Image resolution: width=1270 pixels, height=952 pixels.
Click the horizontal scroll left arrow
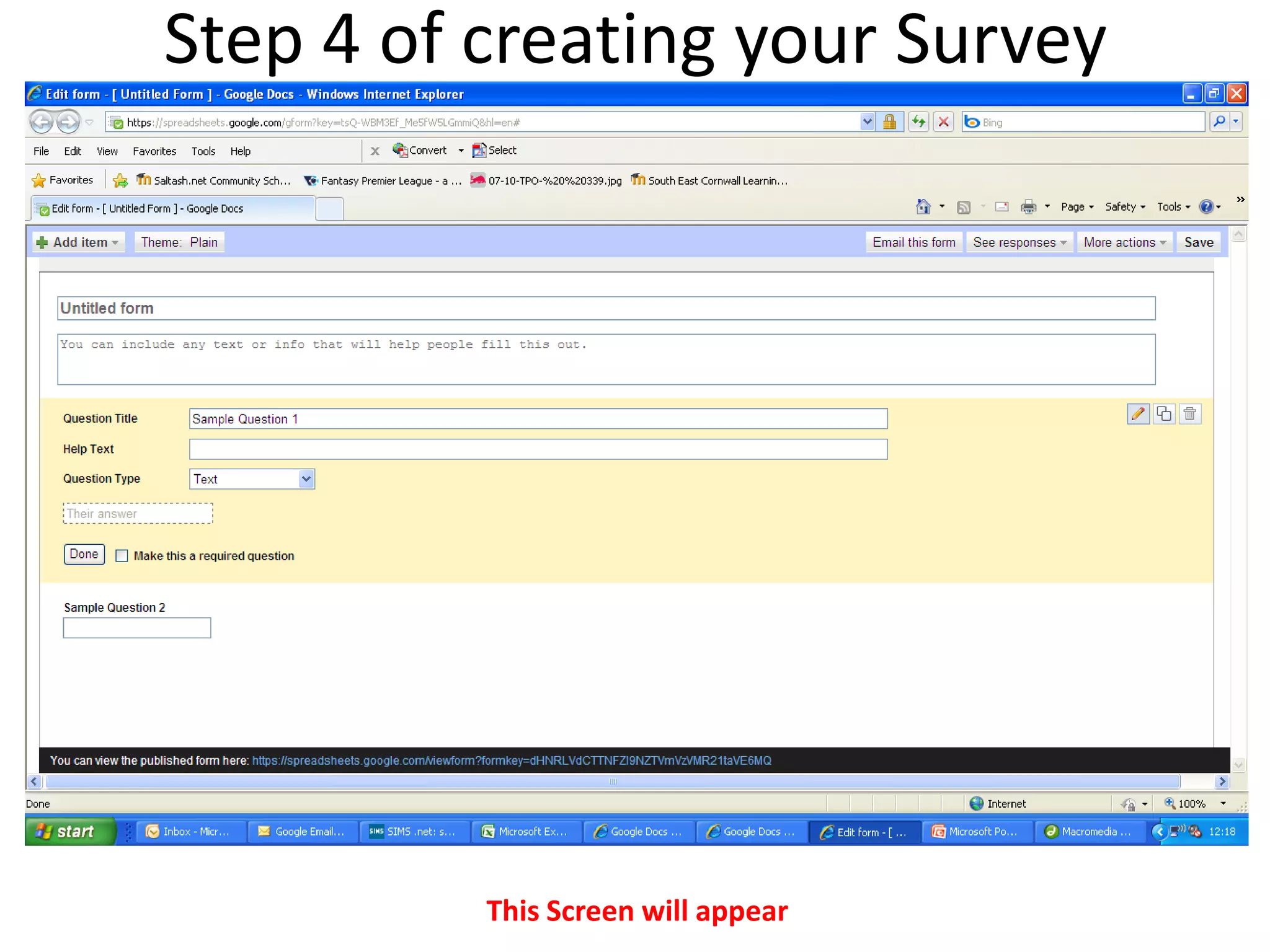point(34,782)
